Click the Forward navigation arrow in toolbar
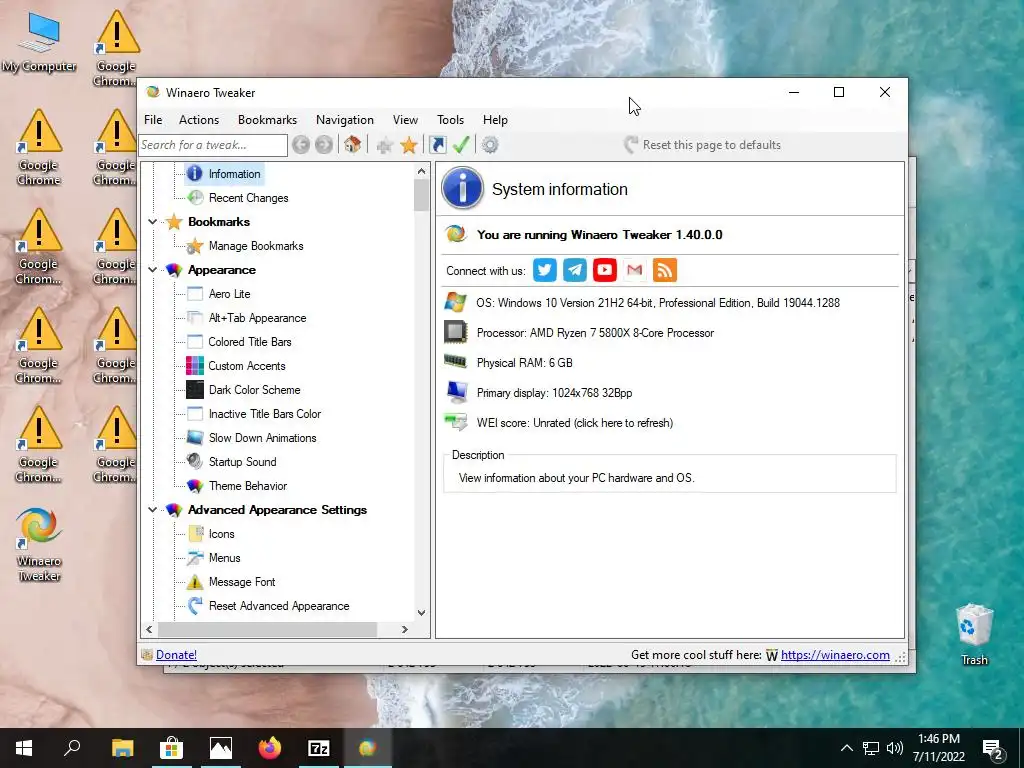1024x768 pixels. point(324,144)
